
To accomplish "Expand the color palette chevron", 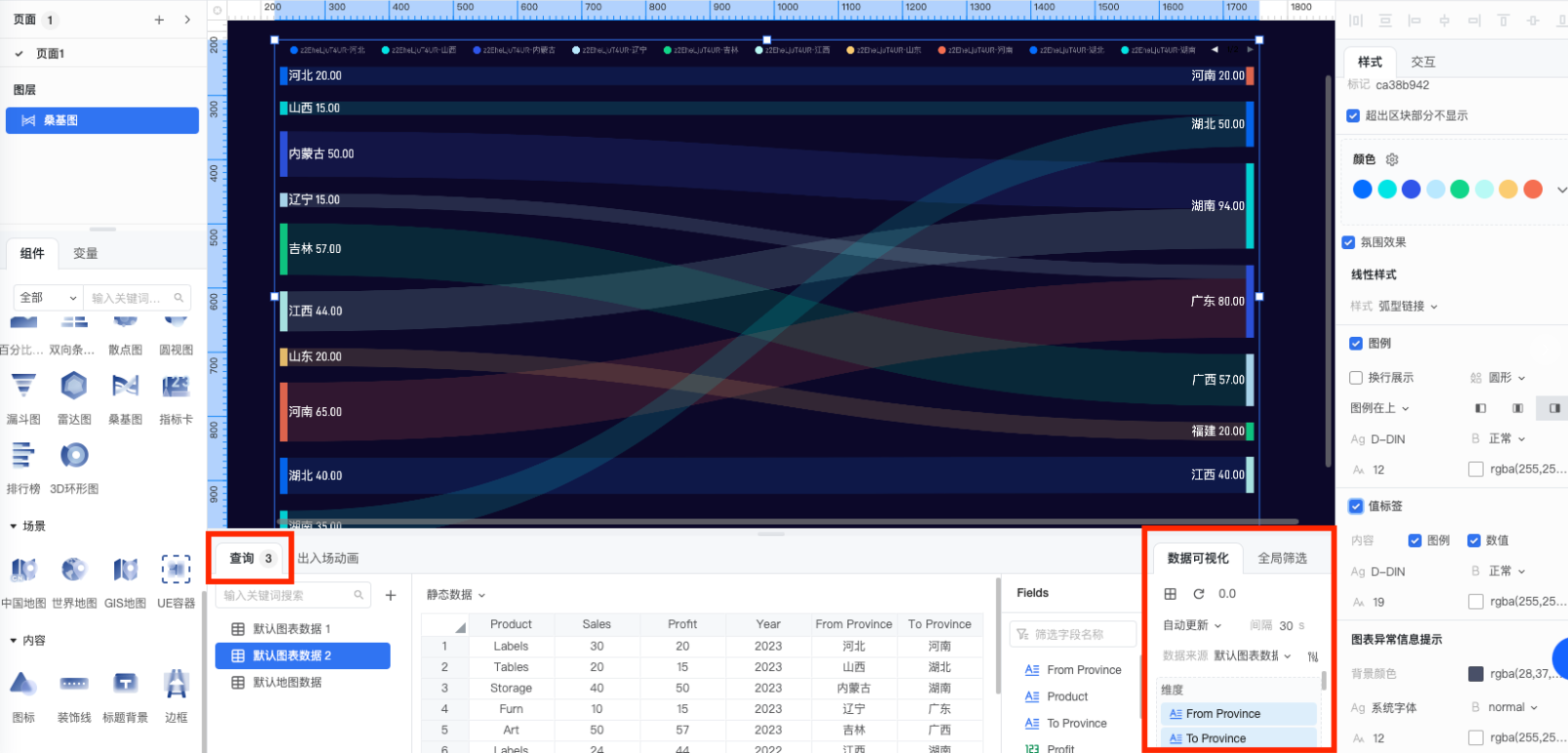I will point(1561,189).
